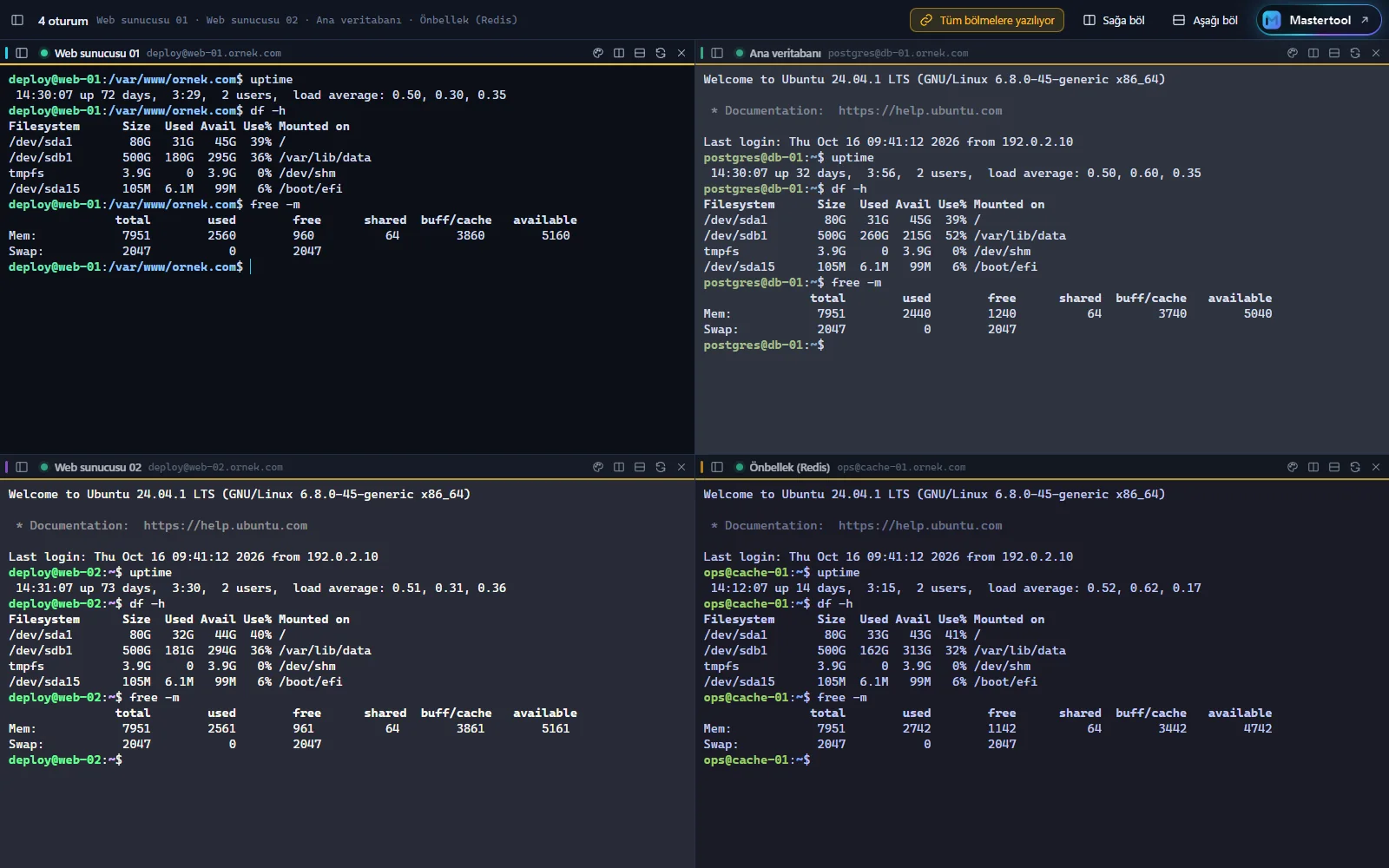Toggle panel icon in Ana veritabanı header
Screen dimensions: 1389x868
(x=717, y=53)
